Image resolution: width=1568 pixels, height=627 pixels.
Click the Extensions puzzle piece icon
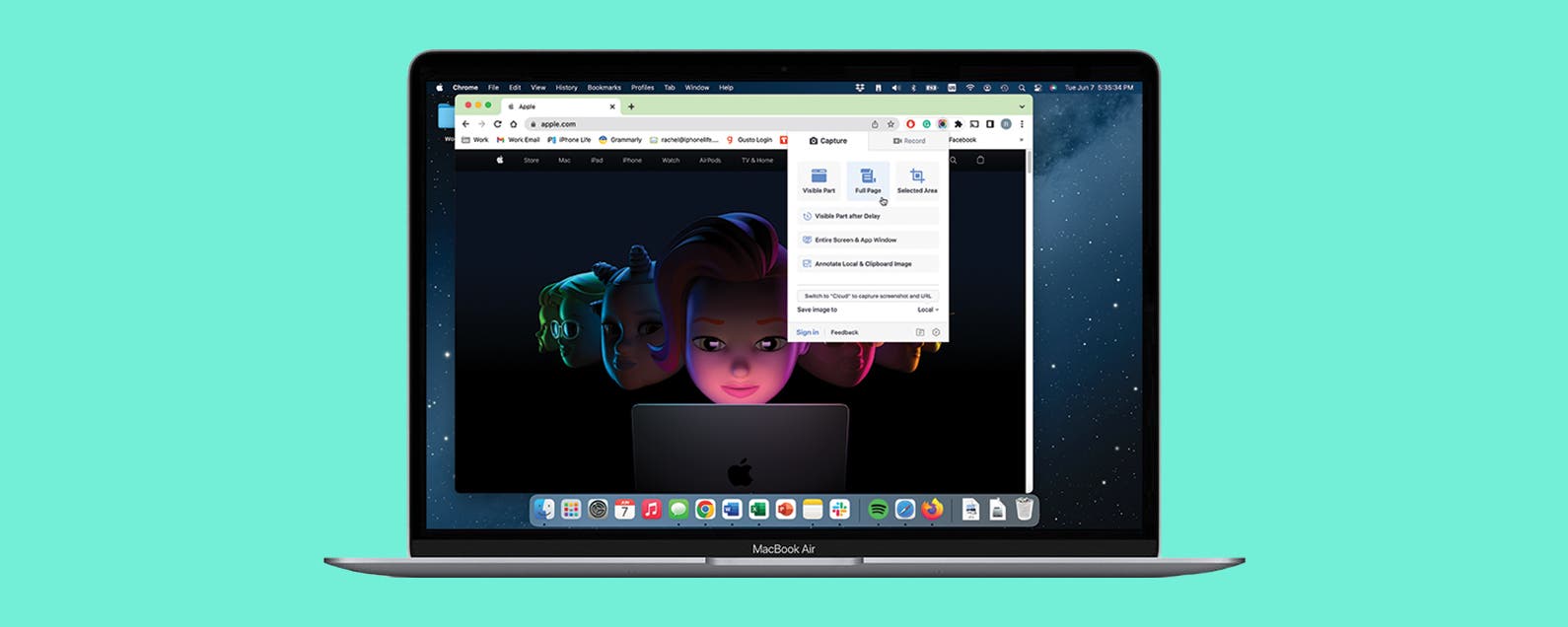(x=958, y=124)
